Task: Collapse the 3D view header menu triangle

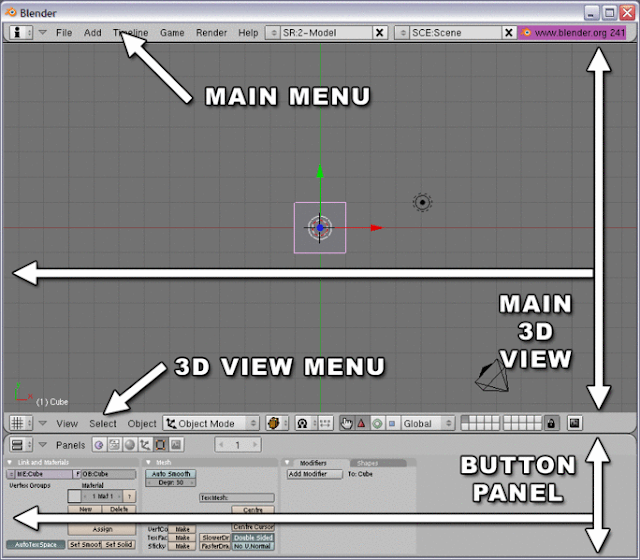Action: pos(42,423)
